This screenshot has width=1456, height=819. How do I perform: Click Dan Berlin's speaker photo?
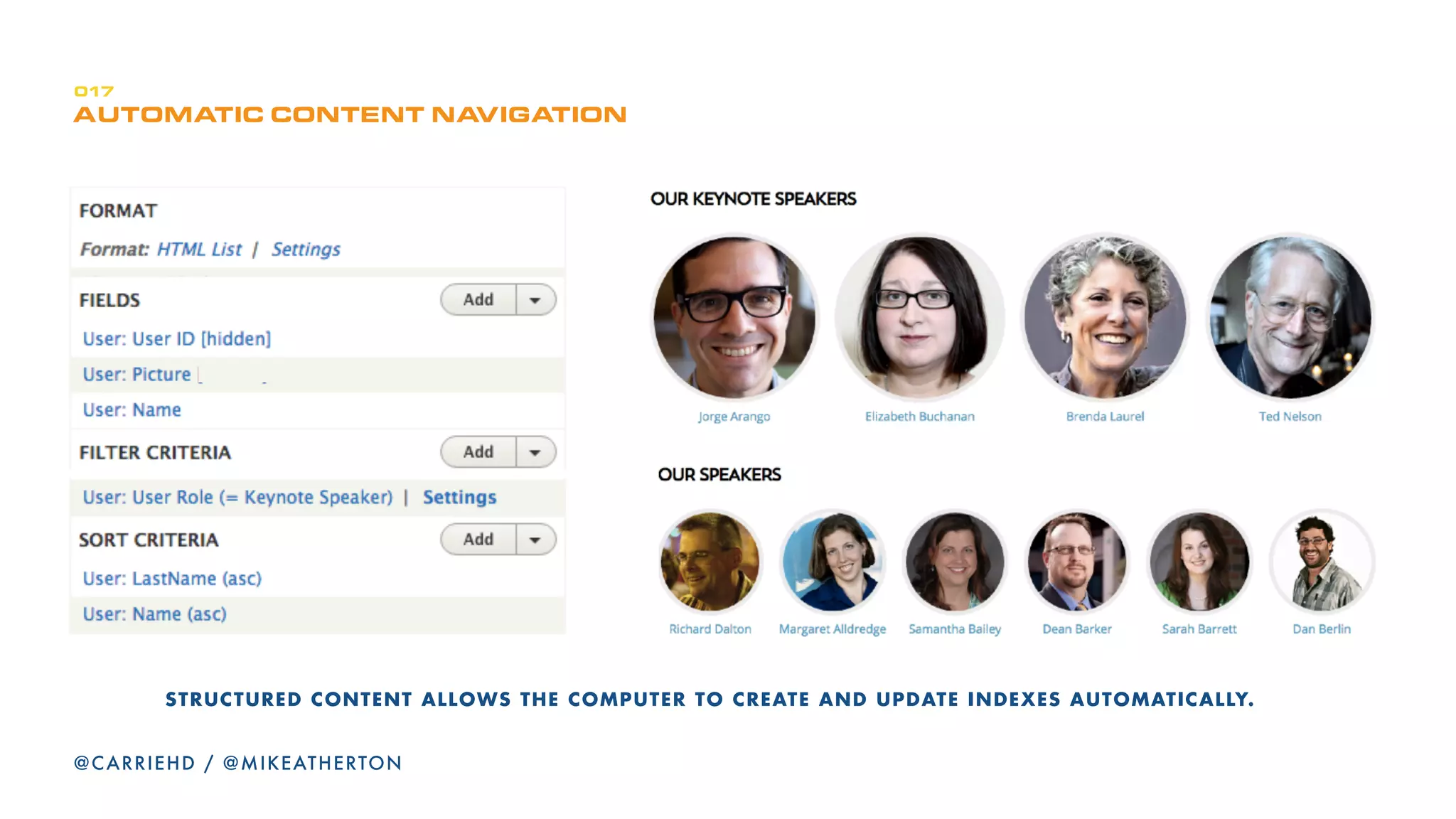1322,562
